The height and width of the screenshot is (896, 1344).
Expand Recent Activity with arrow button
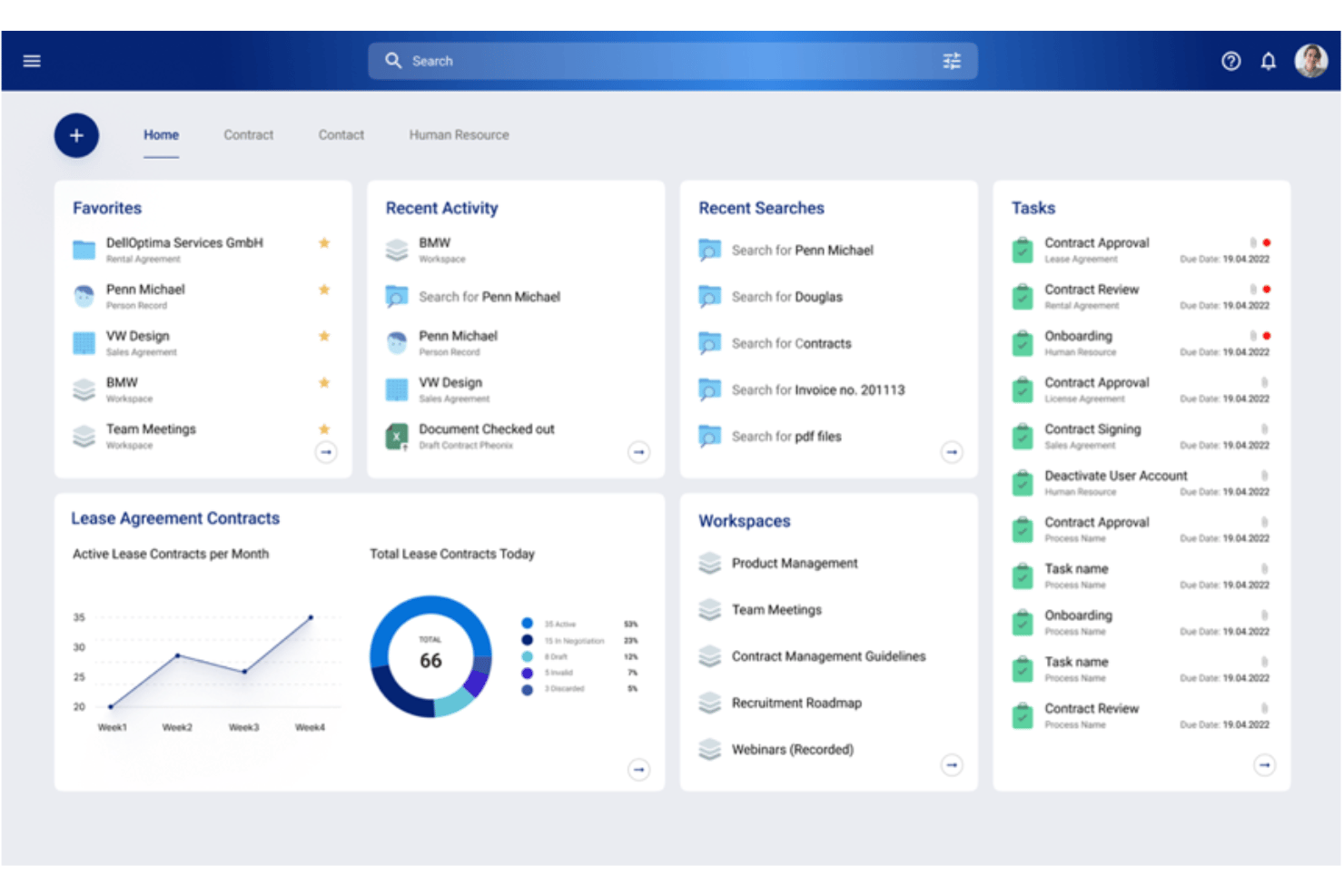point(639,452)
